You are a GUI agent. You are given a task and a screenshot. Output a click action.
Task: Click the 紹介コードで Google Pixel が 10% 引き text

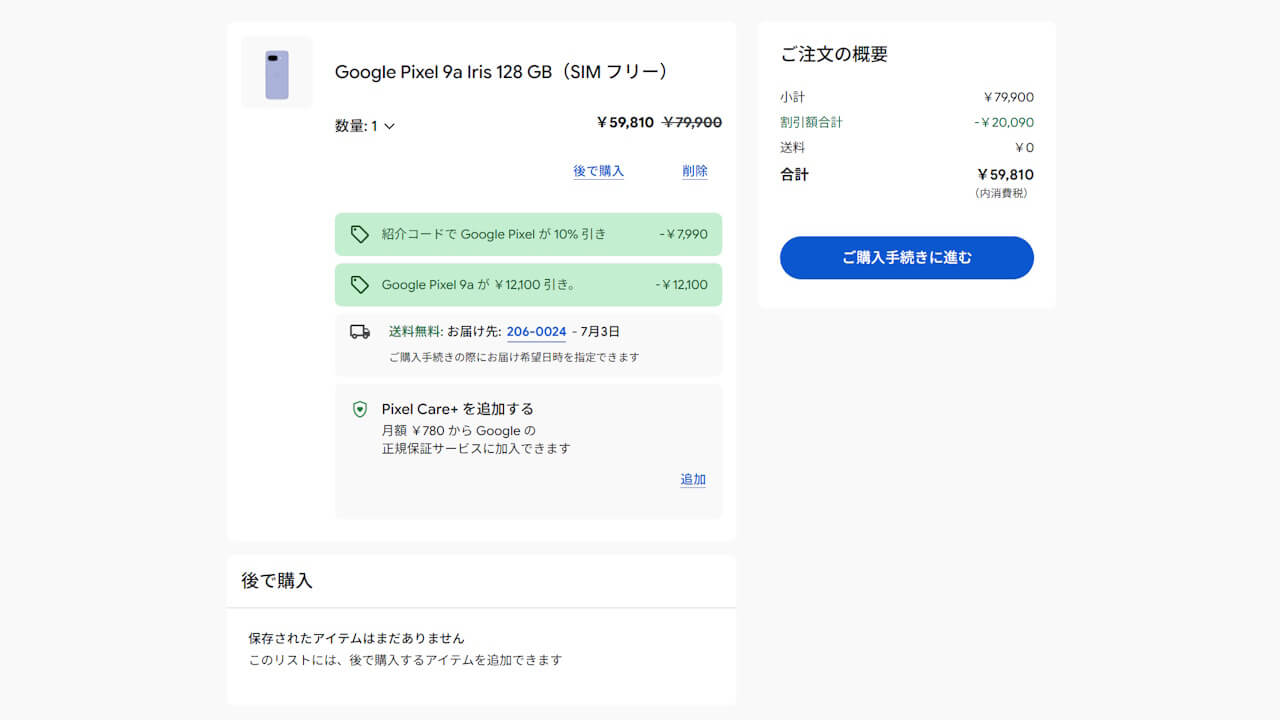[x=494, y=234]
